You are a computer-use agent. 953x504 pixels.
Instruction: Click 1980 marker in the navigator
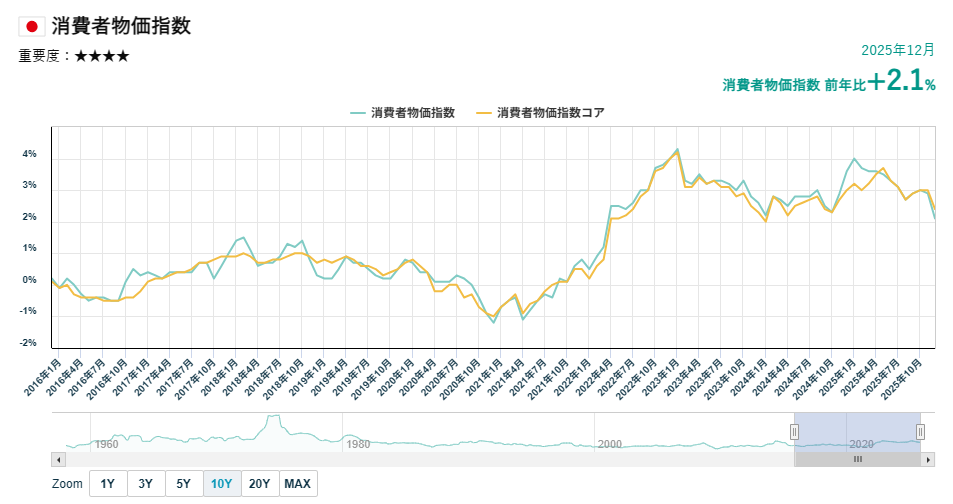358,444
